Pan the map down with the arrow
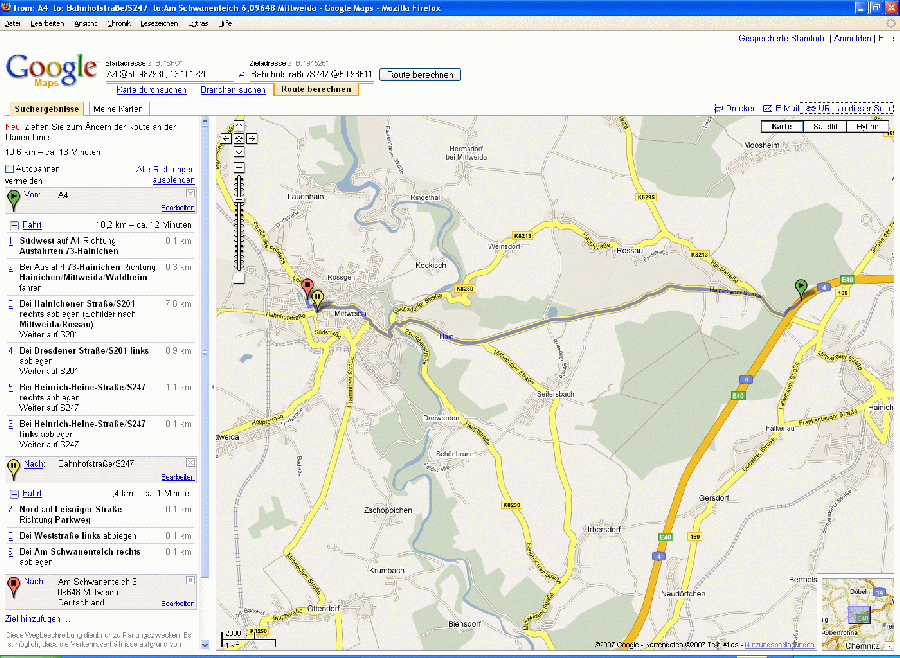 (x=239, y=152)
